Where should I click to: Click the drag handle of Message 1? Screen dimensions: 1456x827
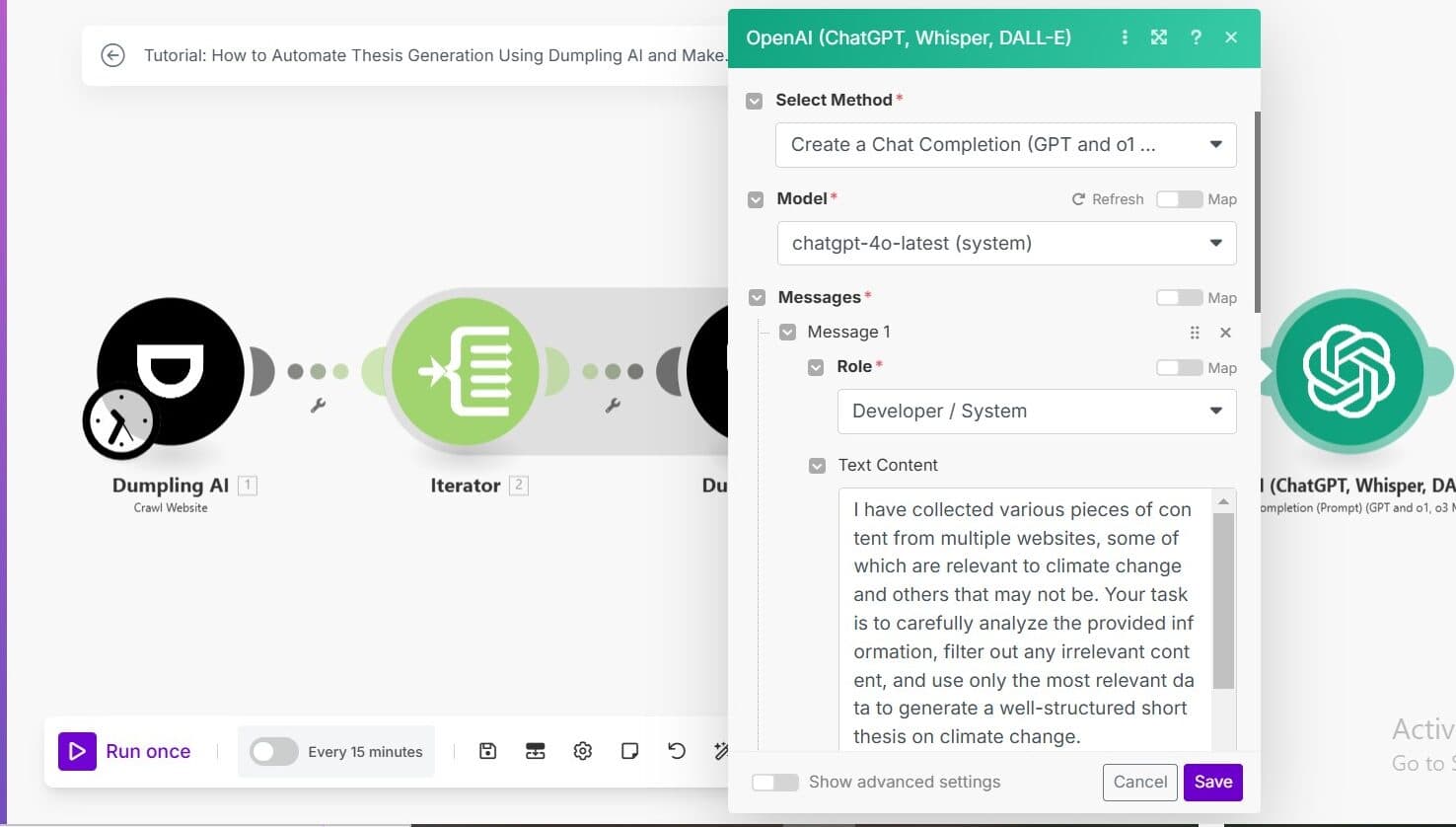pyautogui.click(x=1195, y=333)
